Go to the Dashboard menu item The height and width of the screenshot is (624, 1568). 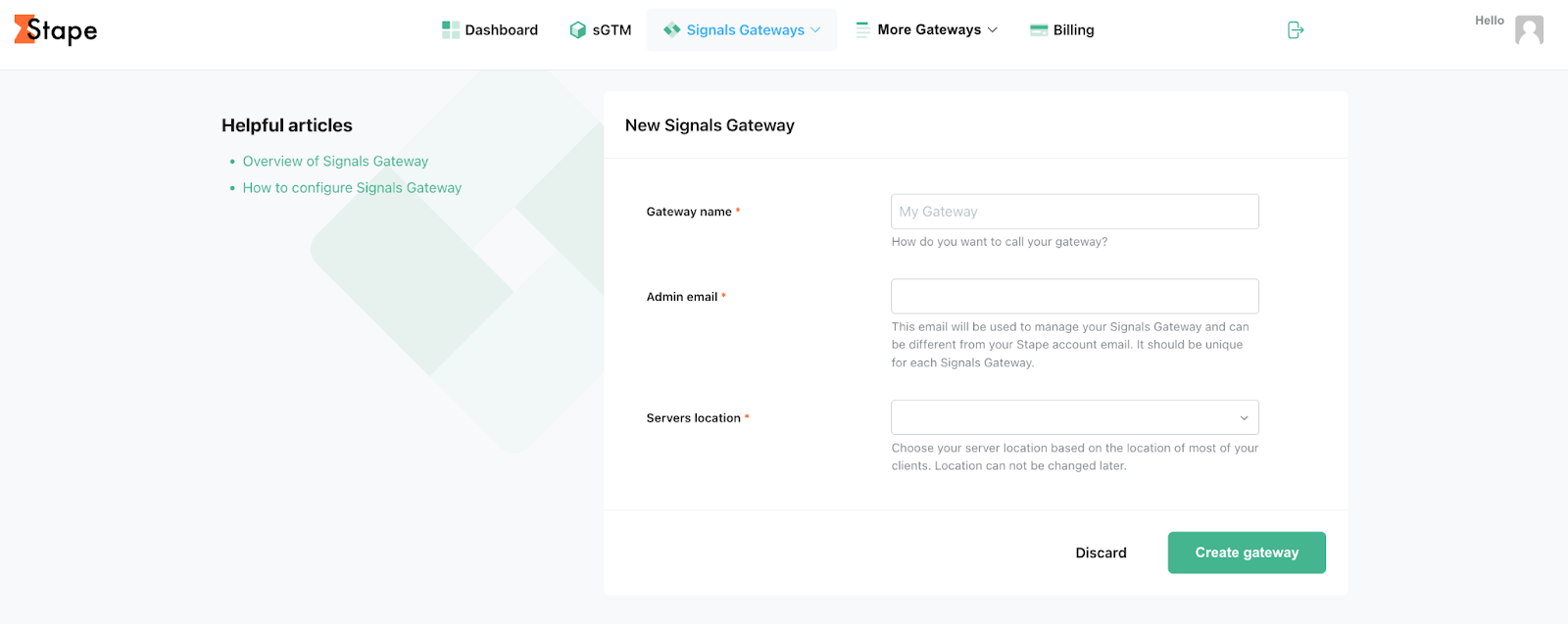point(490,30)
